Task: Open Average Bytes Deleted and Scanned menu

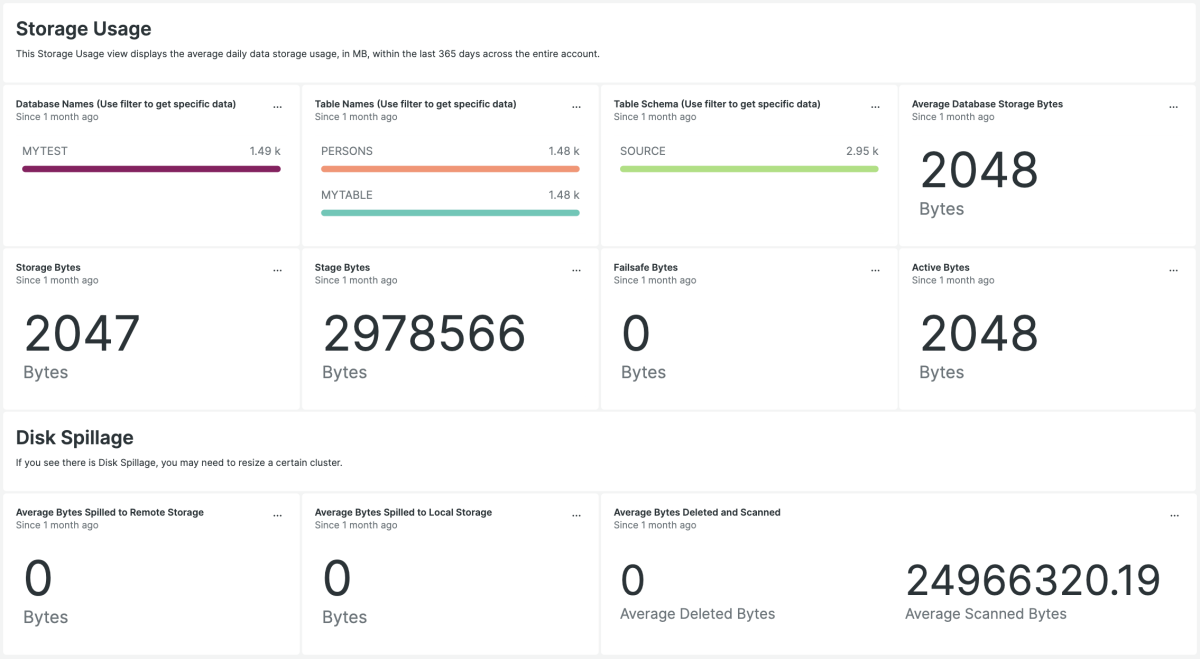Action: tap(1174, 515)
